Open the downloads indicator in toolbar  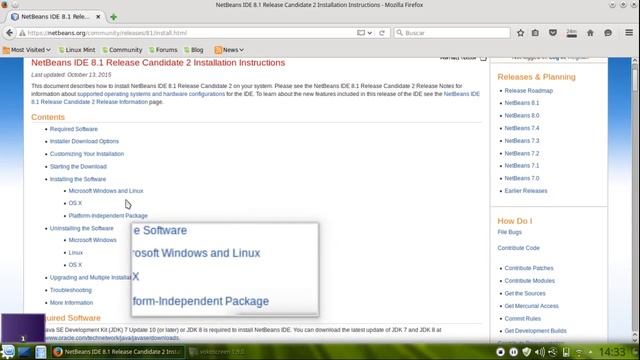pyautogui.click(x=571, y=33)
